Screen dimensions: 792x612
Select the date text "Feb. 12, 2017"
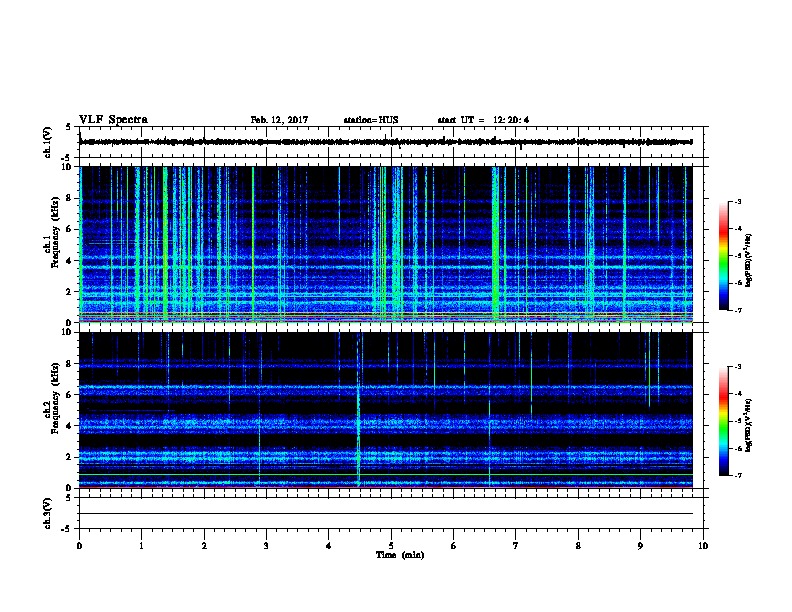point(279,120)
